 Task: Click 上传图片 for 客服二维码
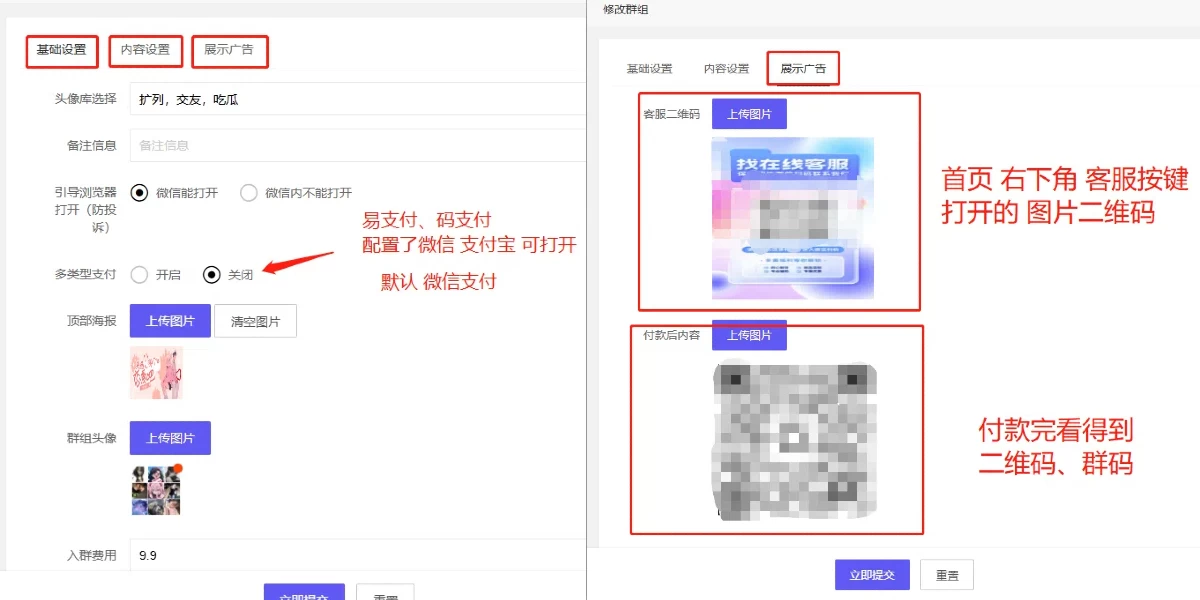tap(749, 114)
